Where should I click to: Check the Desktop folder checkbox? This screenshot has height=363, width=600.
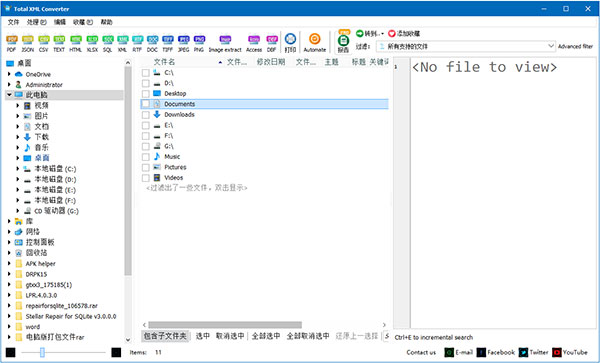click(145, 94)
